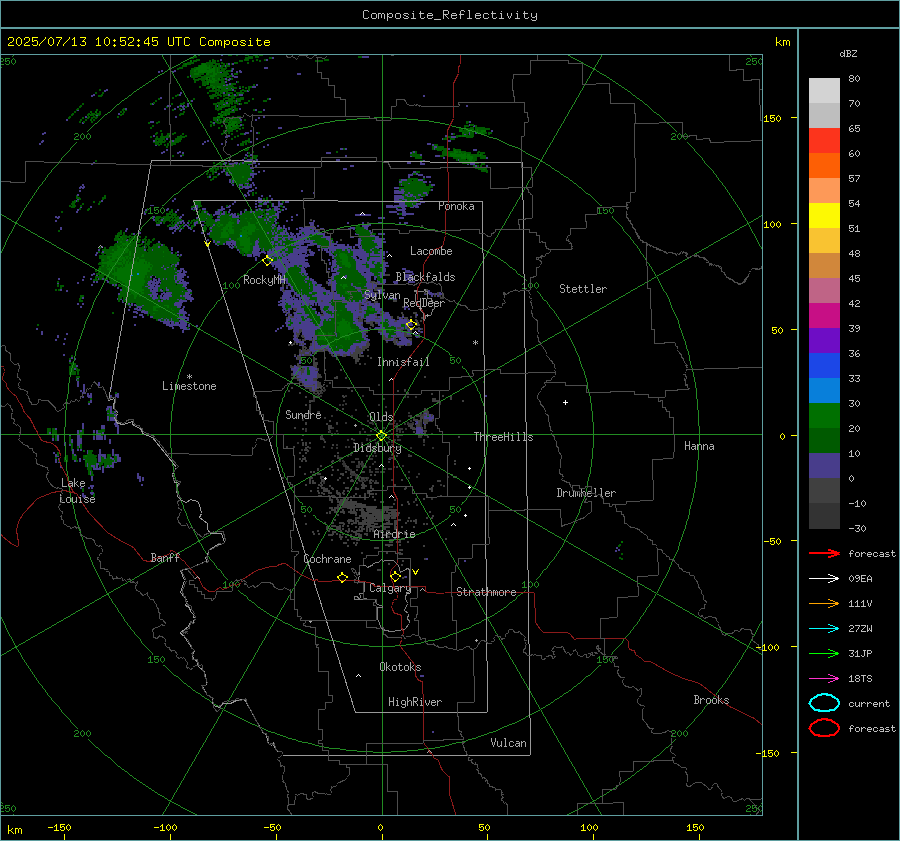Click the yellow diamond marker near RedDeer
This screenshot has height=841, width=900.
tap(411, 325)
